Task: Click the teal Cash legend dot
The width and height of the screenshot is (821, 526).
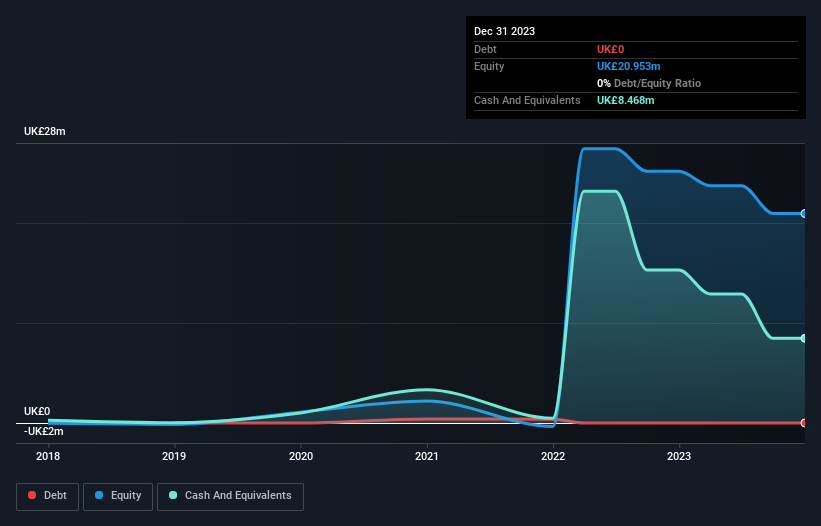Action: pos(173,495)
